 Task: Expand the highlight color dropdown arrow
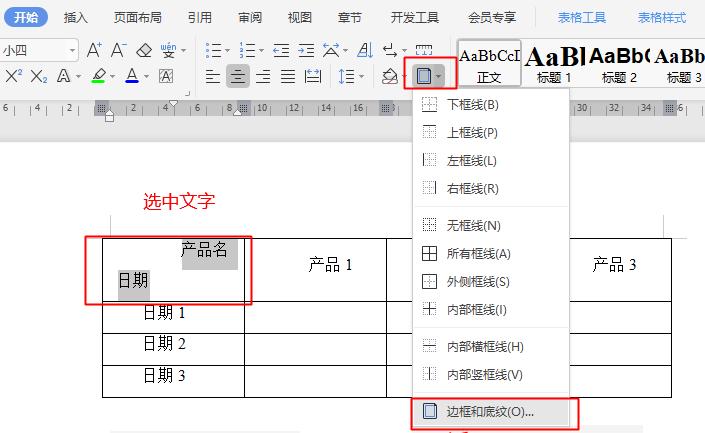[x=112, y=76]
